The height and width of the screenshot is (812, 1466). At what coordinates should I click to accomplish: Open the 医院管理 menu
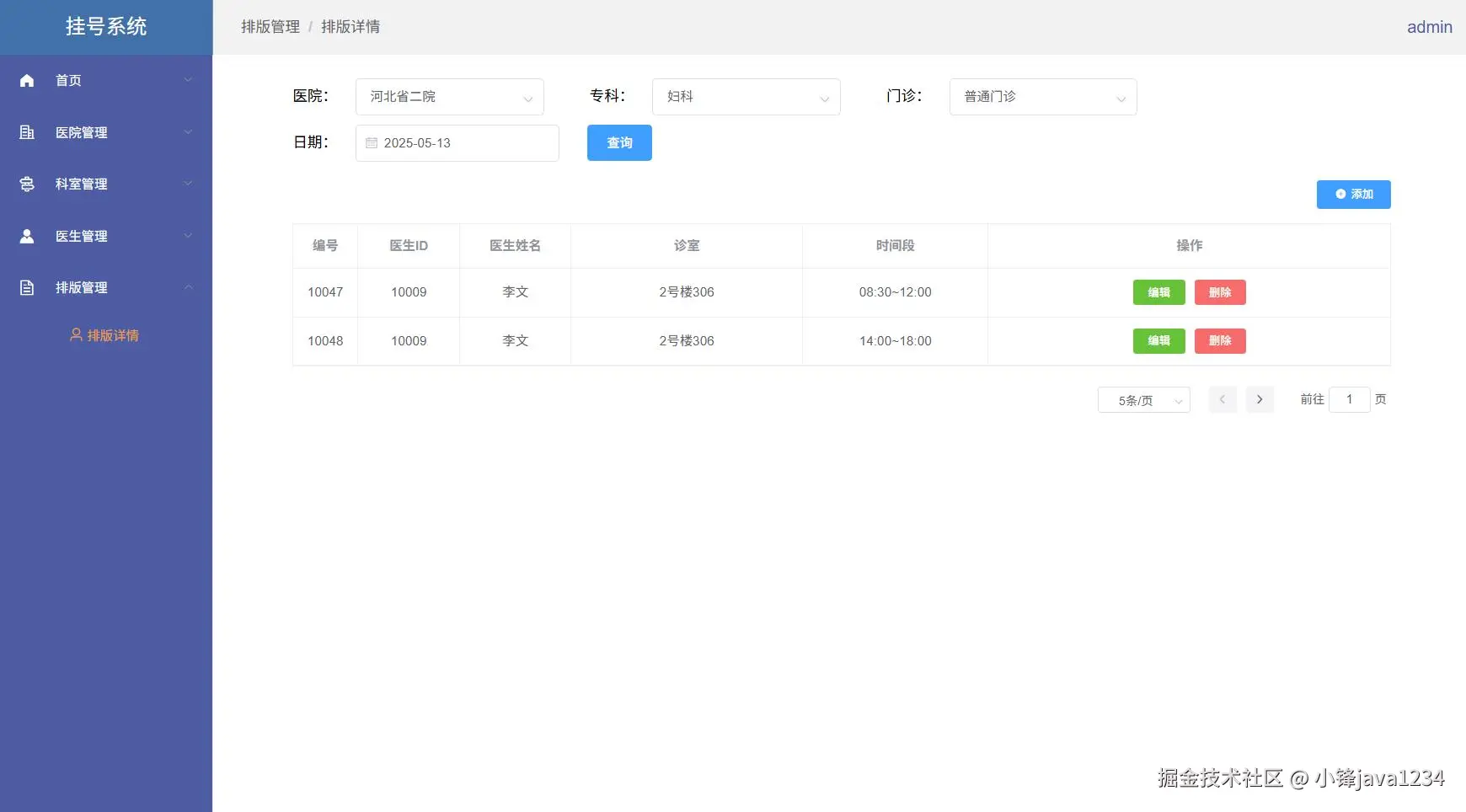tap(106, 132)
